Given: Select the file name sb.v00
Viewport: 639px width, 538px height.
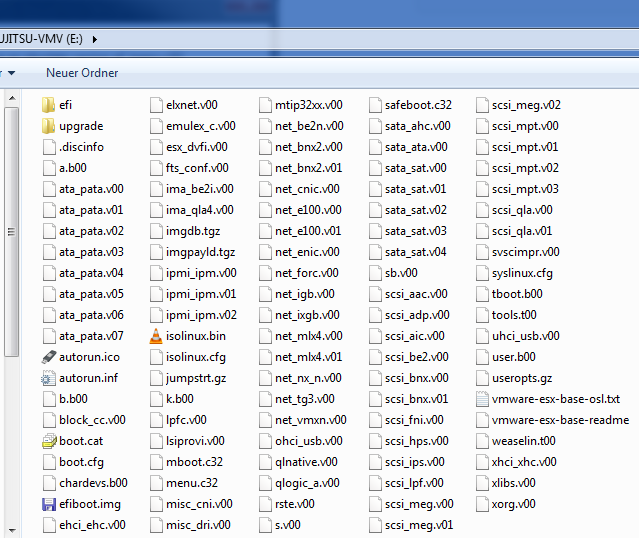Looking at the screenshot, I should pyautogui.click(x=401, y=273).
